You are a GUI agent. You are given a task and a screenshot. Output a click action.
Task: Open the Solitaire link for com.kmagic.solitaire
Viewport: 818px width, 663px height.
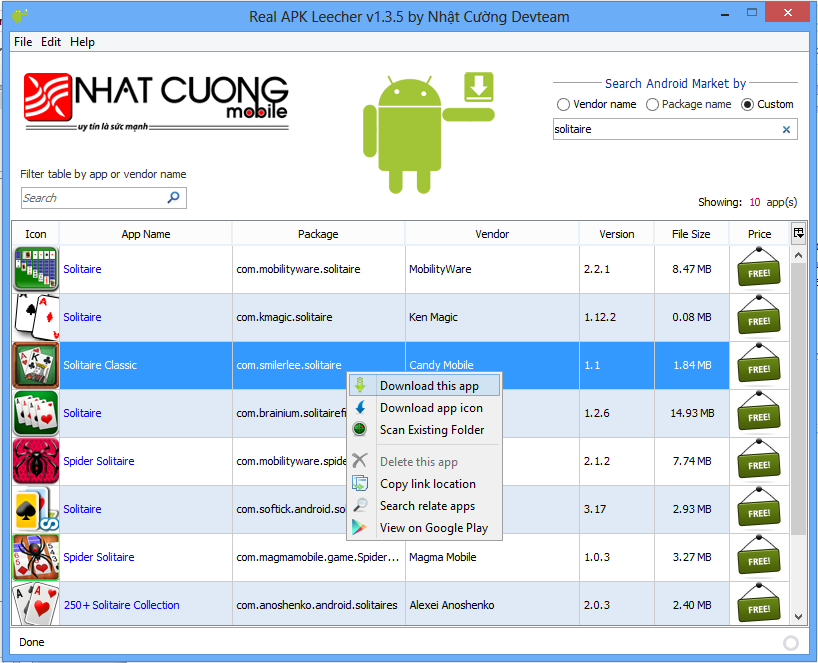click(x=82, y=317)
